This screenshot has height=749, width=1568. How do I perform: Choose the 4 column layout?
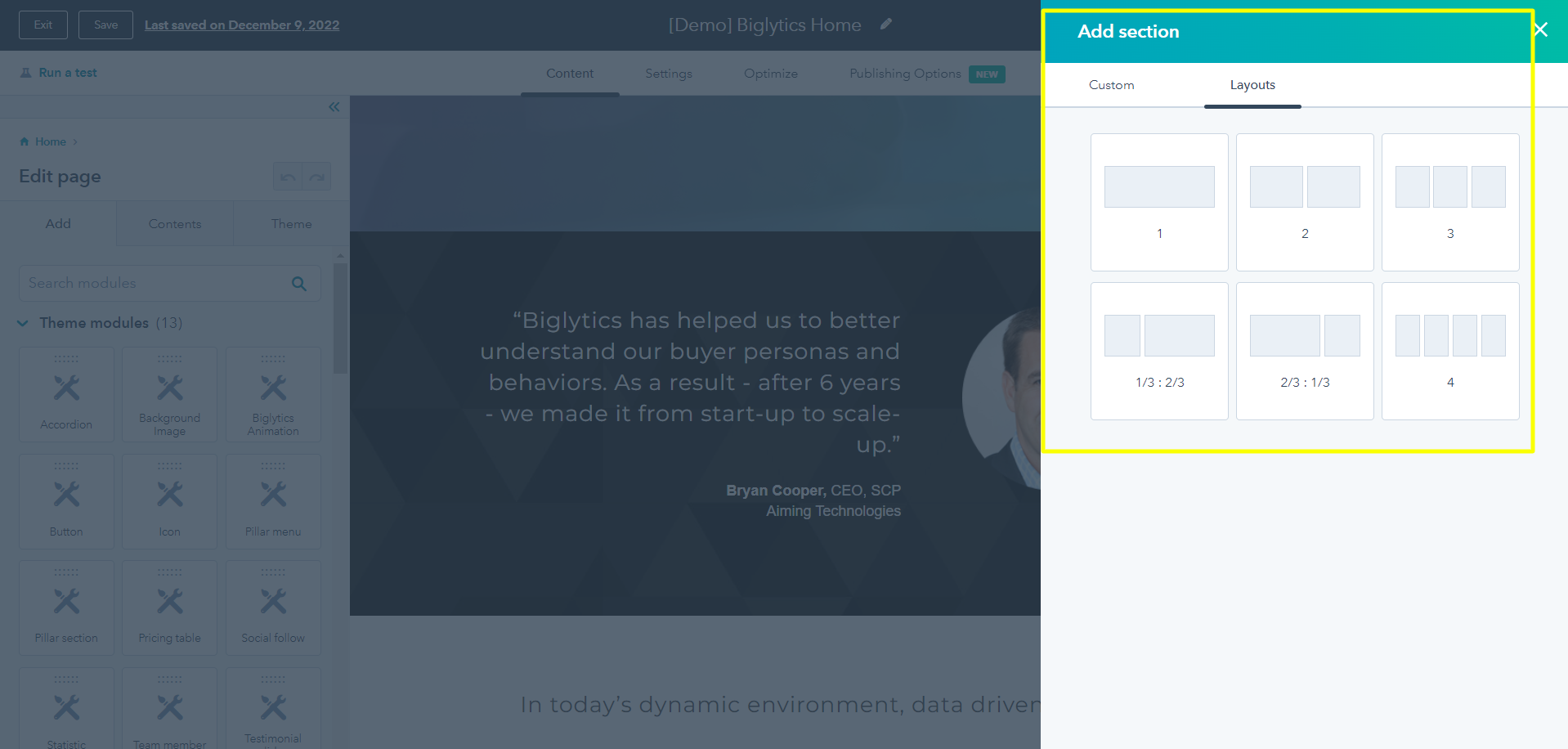coord(1450,351)
